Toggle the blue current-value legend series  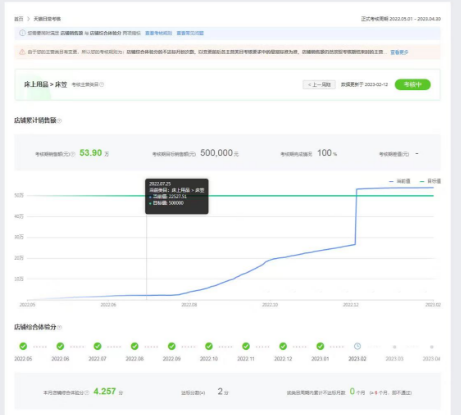click(x=400, y=181)
